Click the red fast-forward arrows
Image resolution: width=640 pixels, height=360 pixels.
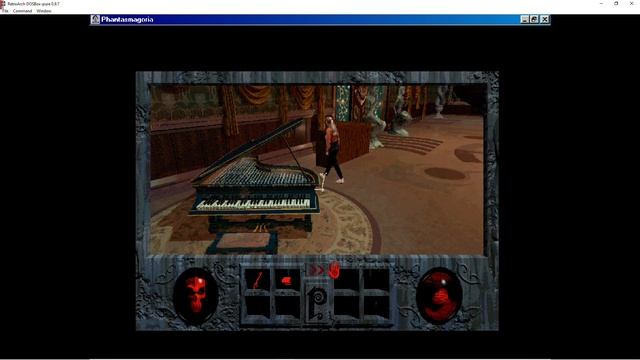pos(316,269)
